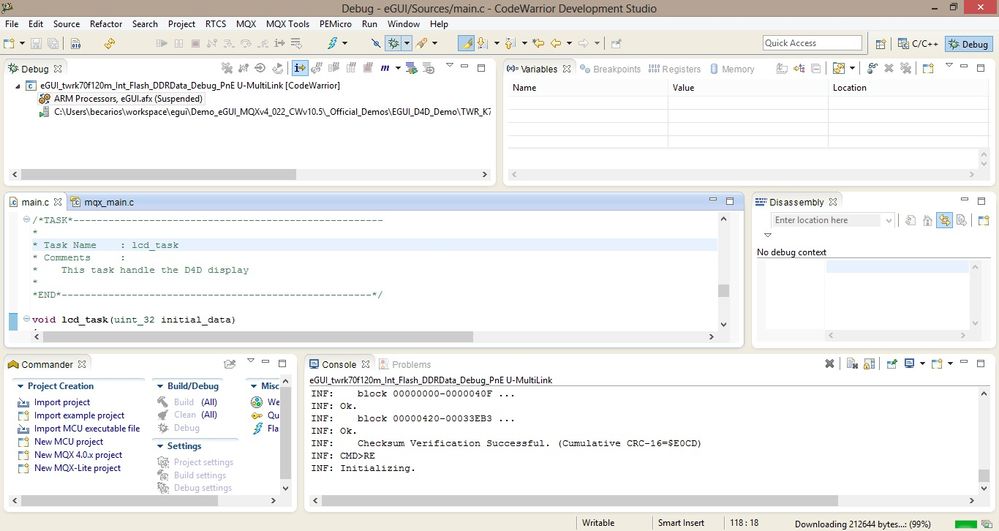The width and height of the screenshot is (999, 531).
Task: Open the Debug launch dropdown arrow
Action: click(406, 43)
